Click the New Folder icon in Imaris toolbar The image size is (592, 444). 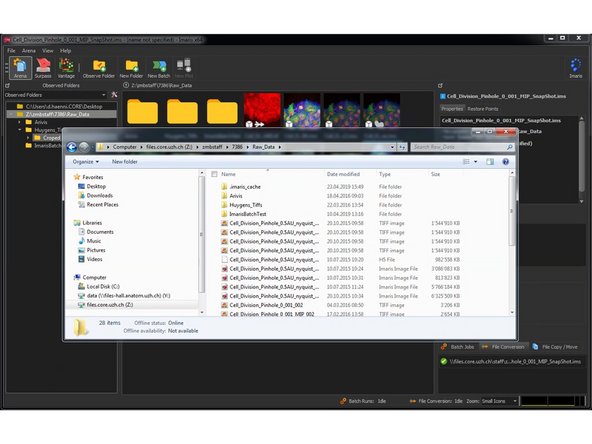131,69
